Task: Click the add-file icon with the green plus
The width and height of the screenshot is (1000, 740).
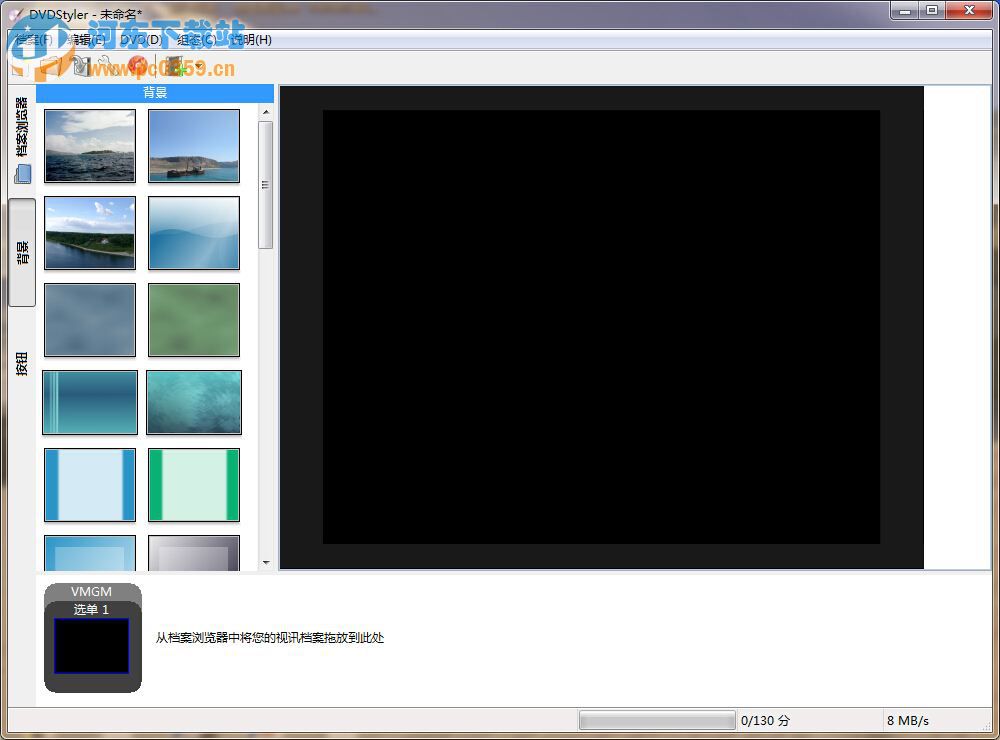Action: click(172, 65)
